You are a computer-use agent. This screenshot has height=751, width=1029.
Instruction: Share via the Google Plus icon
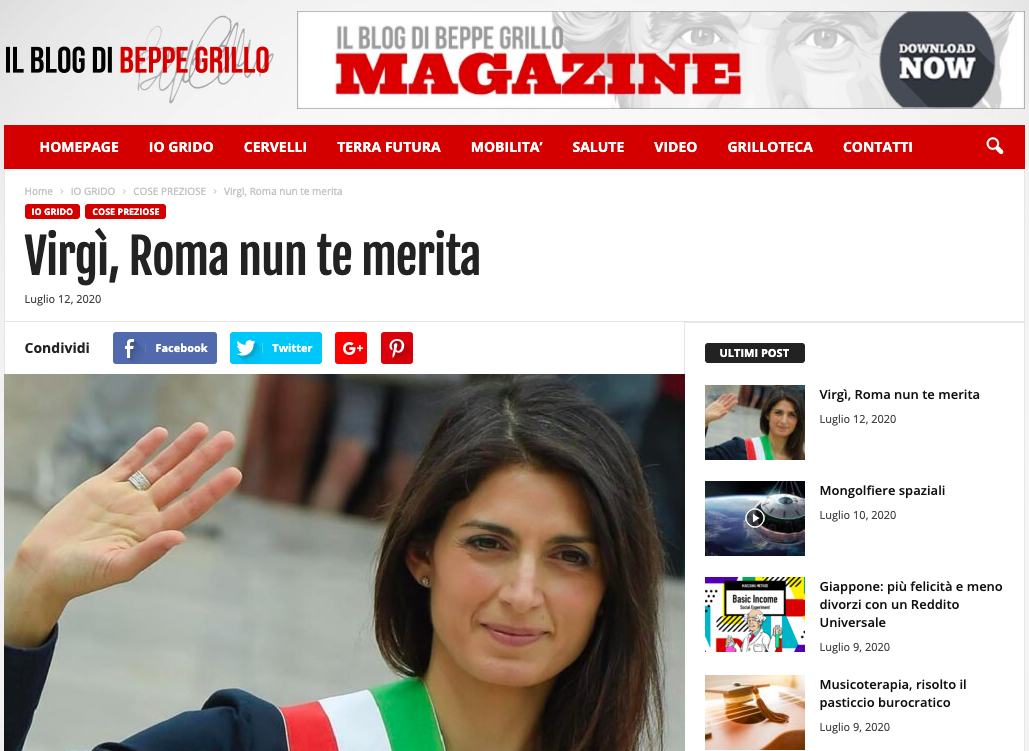point(351,348)
